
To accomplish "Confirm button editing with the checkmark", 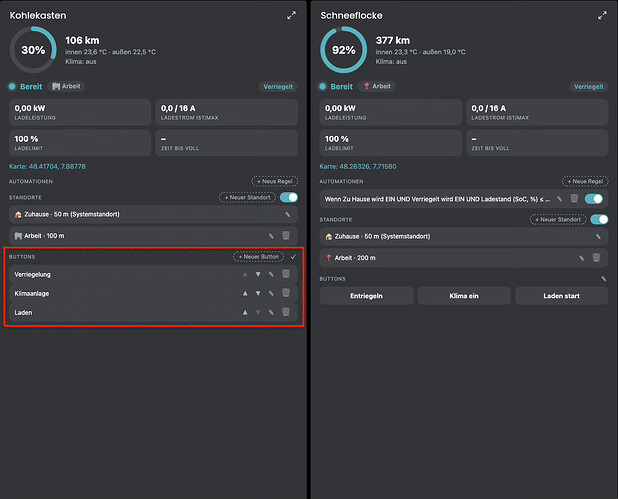I will 293,257.
